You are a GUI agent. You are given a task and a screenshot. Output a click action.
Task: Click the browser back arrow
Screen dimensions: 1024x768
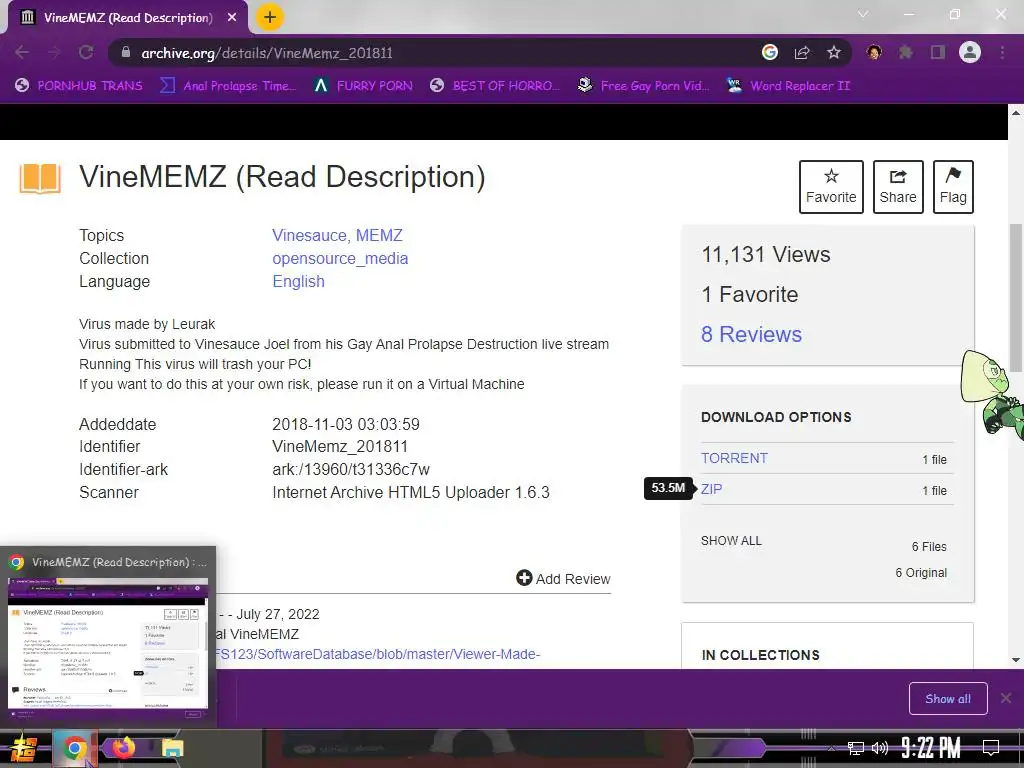pos(22,52)
